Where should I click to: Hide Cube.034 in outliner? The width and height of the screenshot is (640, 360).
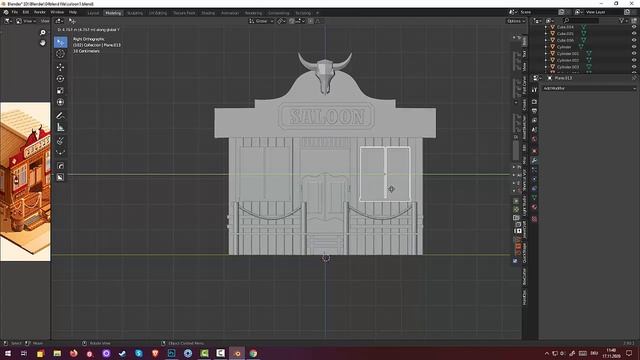[x=634, y=27]
